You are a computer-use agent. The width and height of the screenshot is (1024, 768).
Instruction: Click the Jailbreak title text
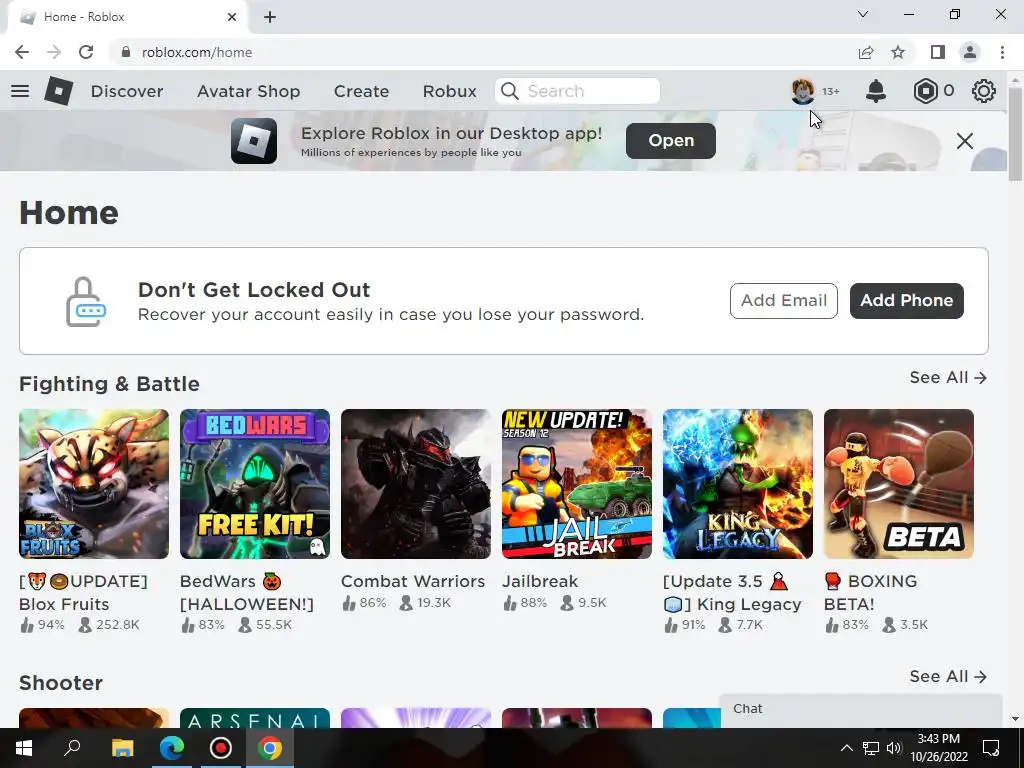tap(540, 581)
